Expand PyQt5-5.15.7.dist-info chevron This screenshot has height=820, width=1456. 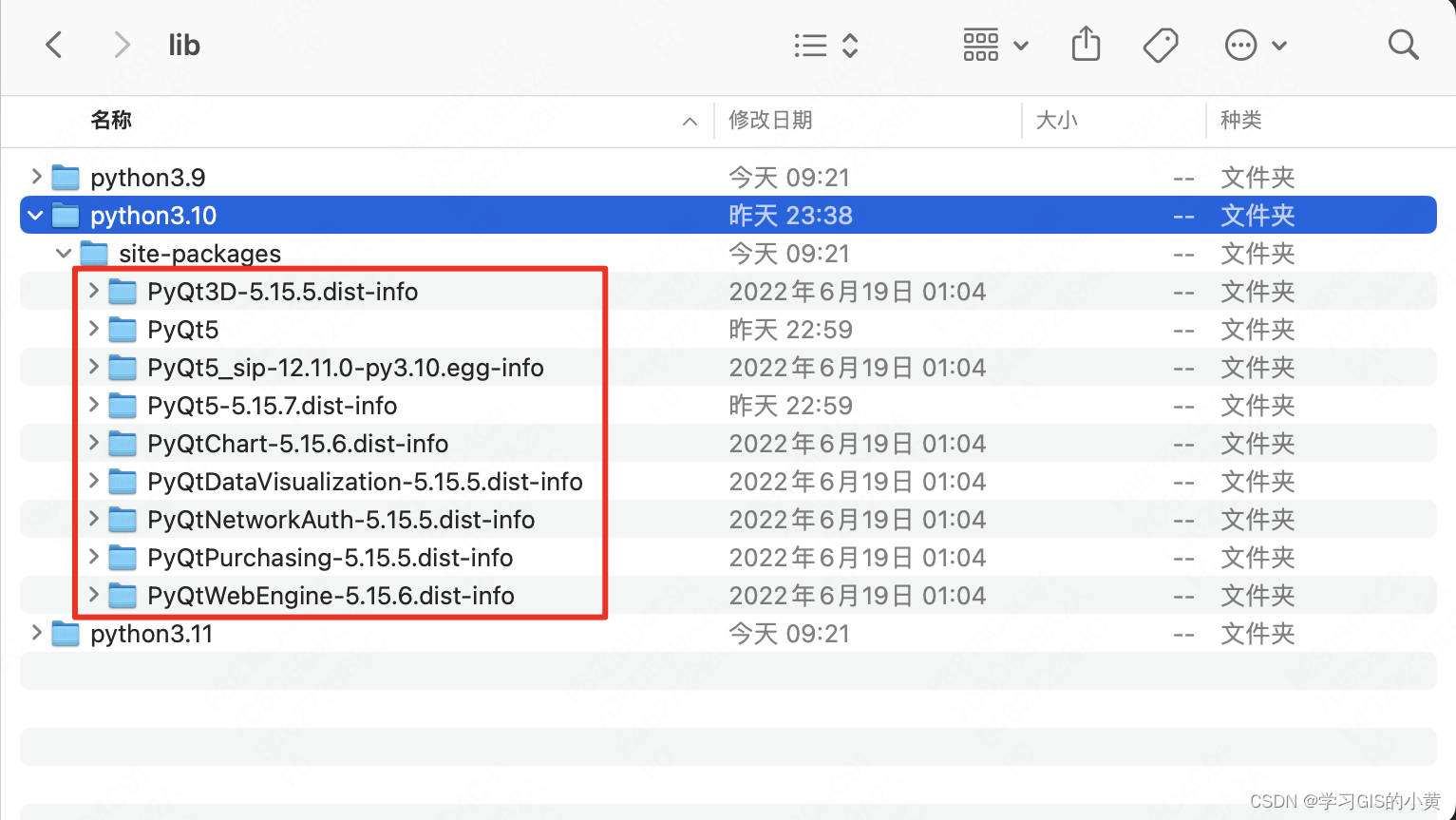pos(93,405)
